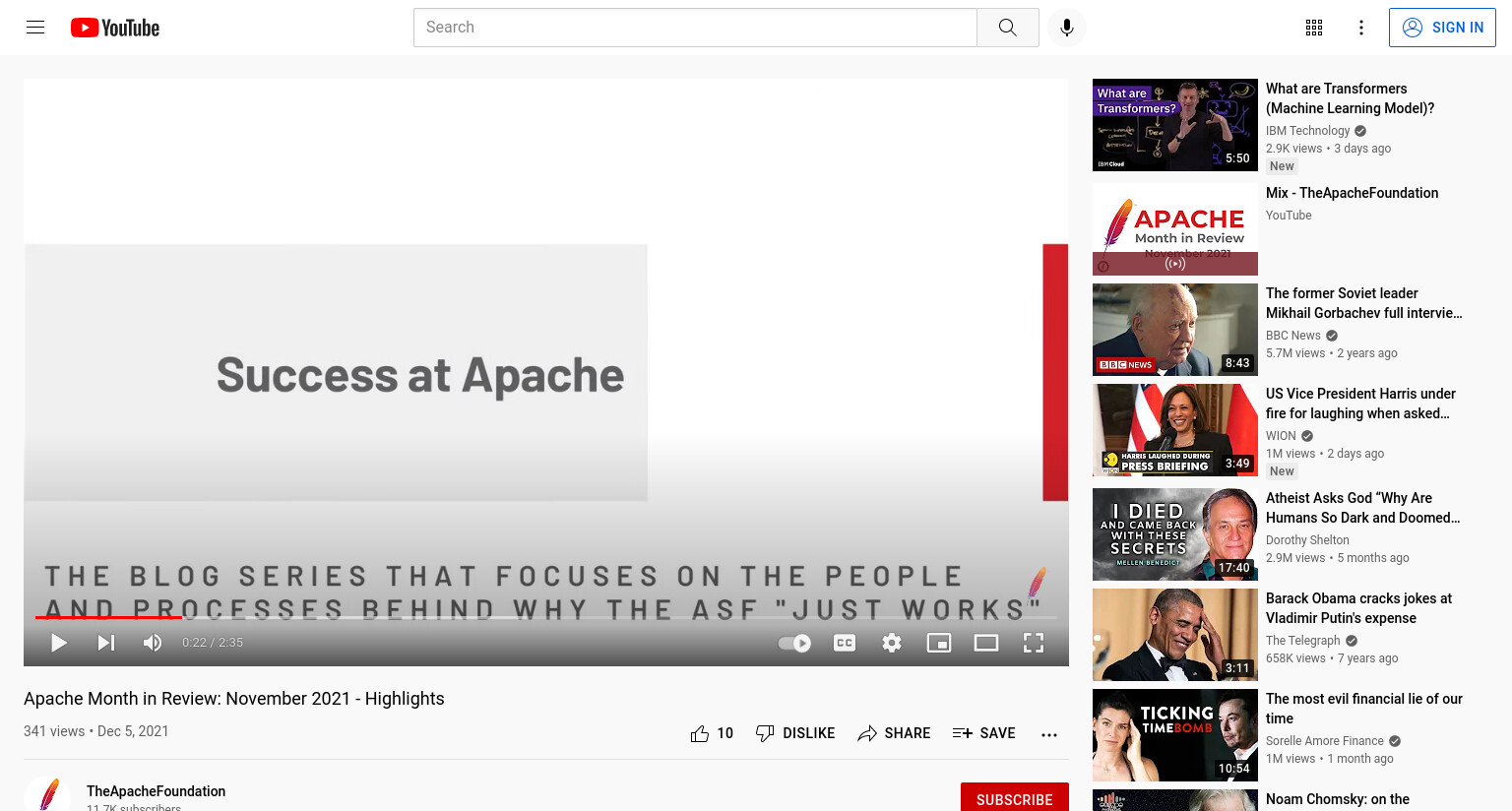1512x811 pixels.
Task: Open Barack Obama jokes thumbnail
Action: (1175, 635)
